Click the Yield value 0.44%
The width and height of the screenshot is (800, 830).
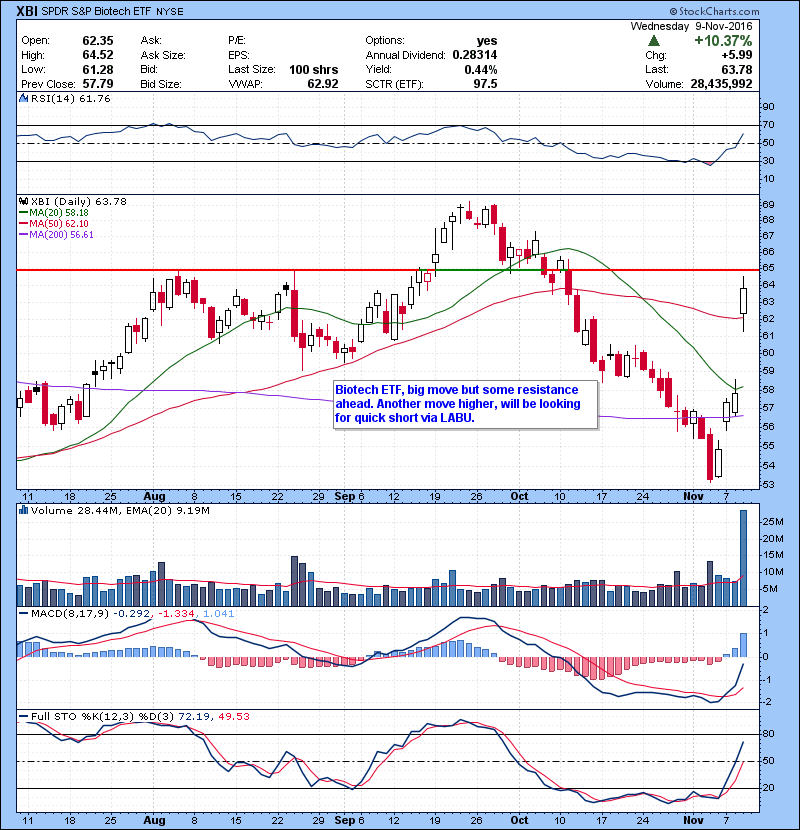pos(481,69)
